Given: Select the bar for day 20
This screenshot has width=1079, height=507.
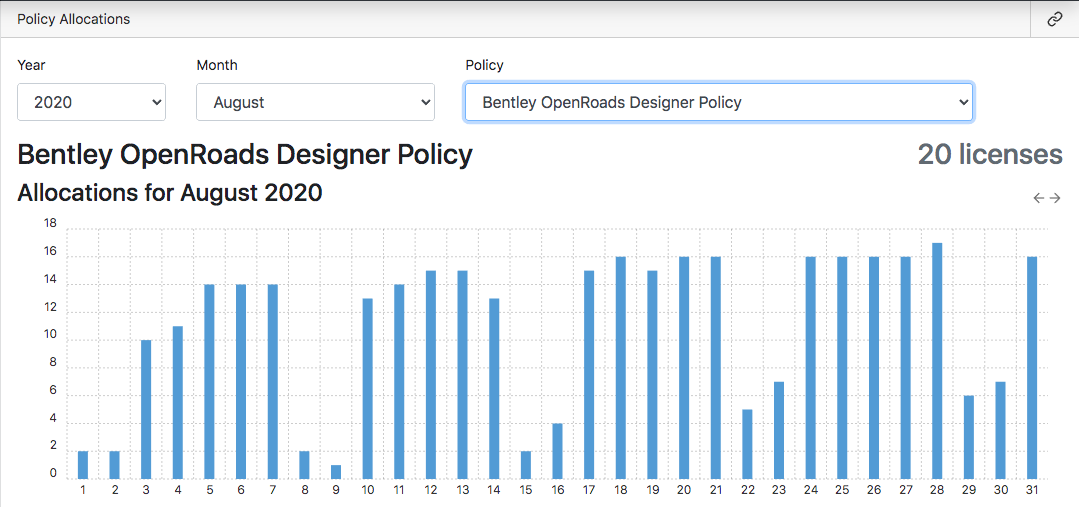Looking at the screenshot, I should [685, 368].
